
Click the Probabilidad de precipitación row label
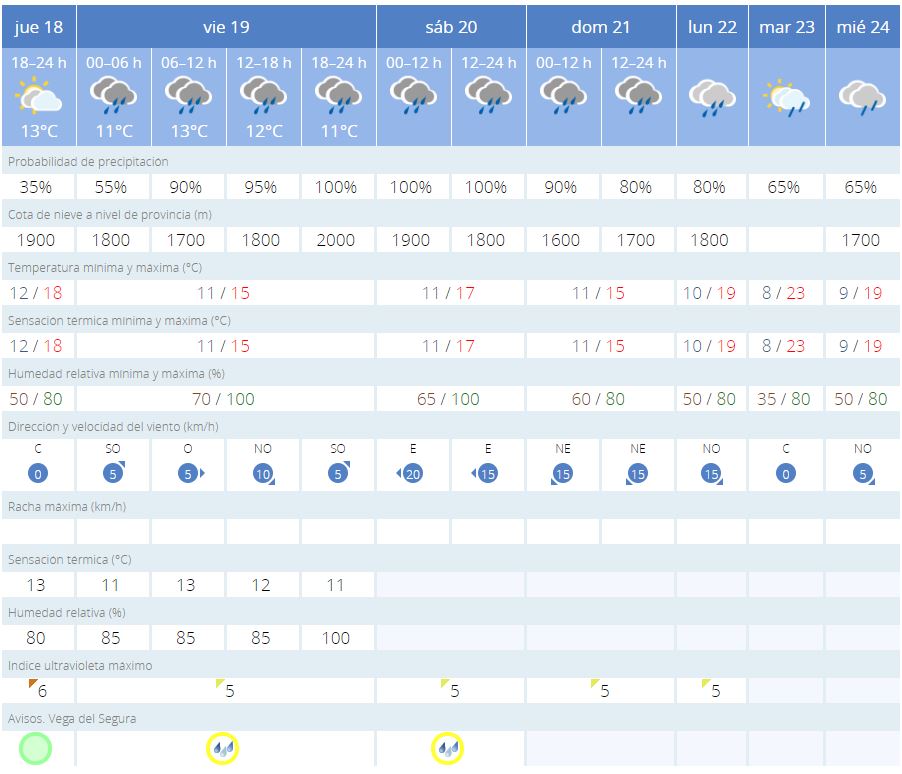tap(88, 161)
